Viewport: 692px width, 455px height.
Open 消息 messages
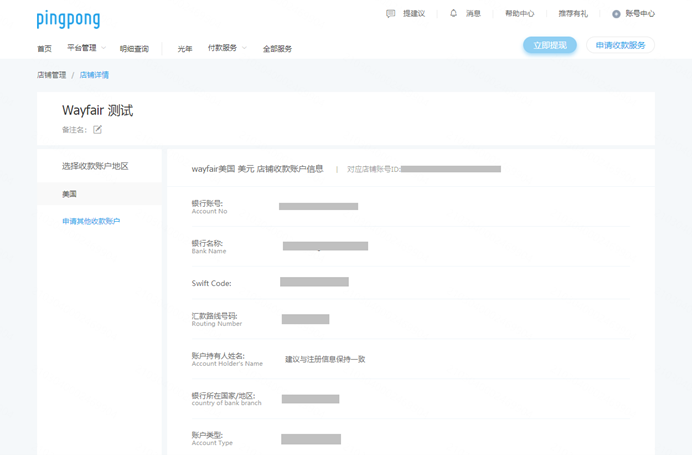click(x=473, y=14)
